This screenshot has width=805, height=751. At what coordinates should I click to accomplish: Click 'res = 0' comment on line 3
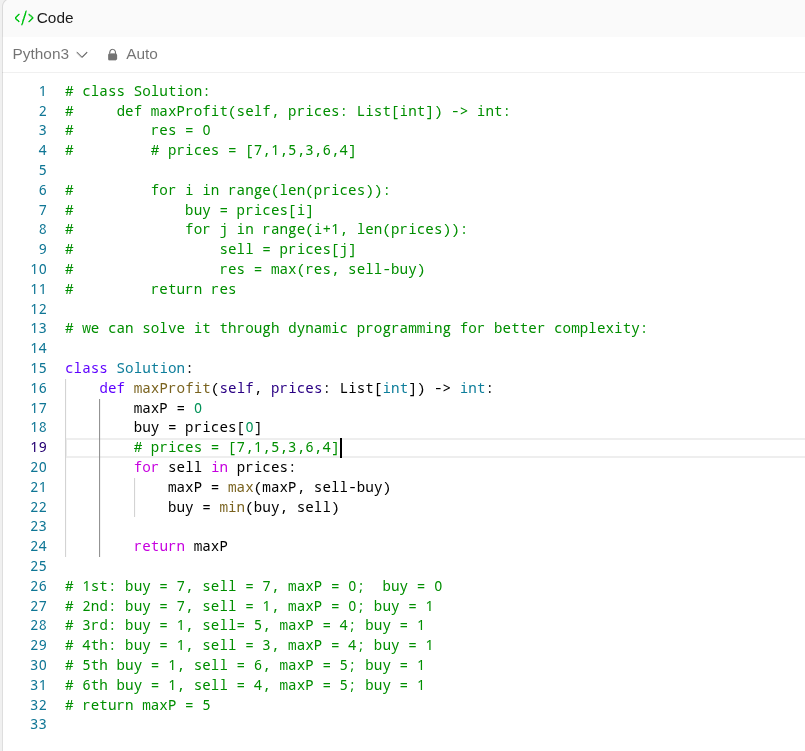click(180, 130)
